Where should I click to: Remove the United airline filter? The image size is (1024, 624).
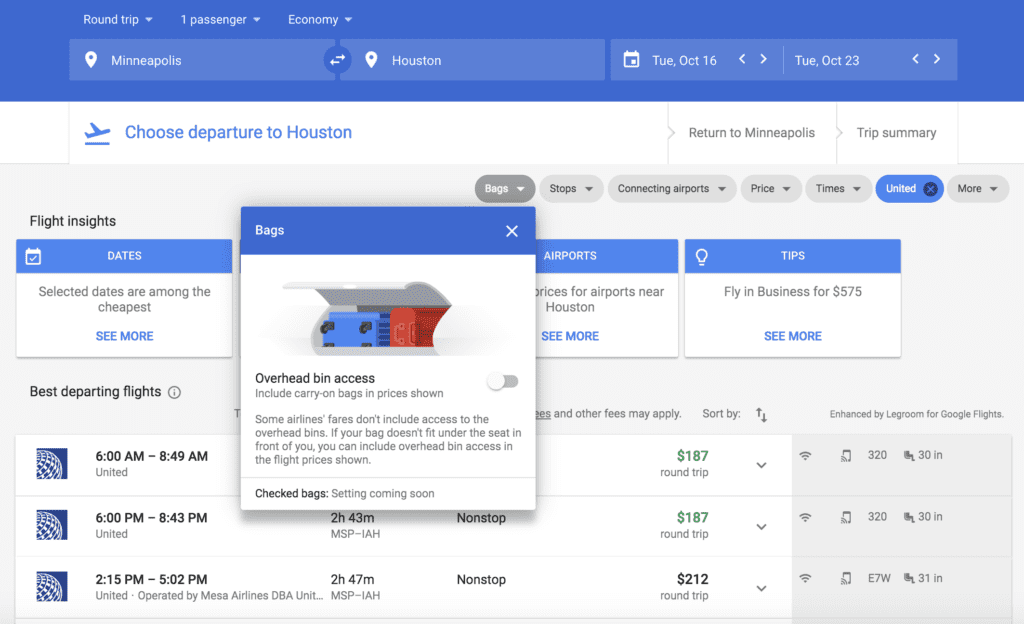pos(930,189)
